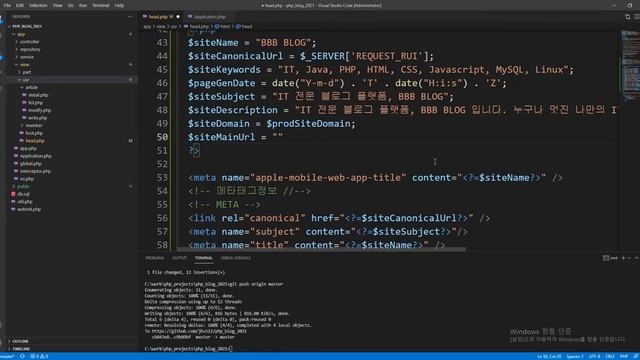Switch to the Debug Console tab
This screenshot has width=640, height=360.
coord(236,258)
